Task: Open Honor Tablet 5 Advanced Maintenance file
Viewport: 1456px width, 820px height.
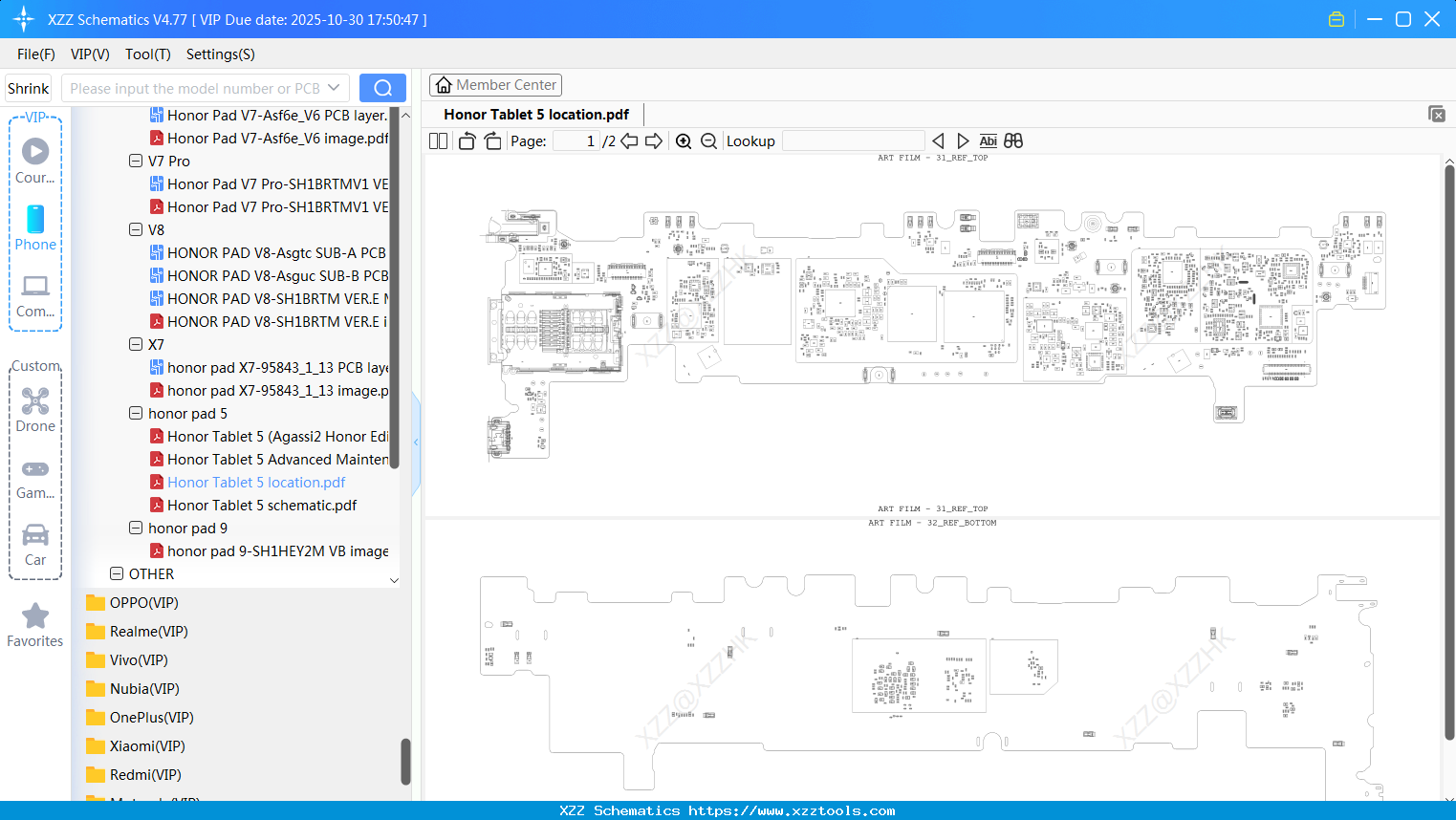Action: pos(270,459)
